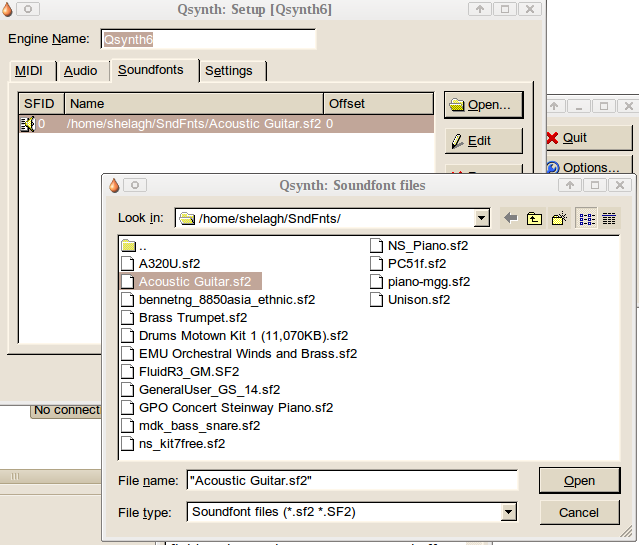Create a new folder icon
This screenshot has width=639, height=545.
click(x=559, y=218)
